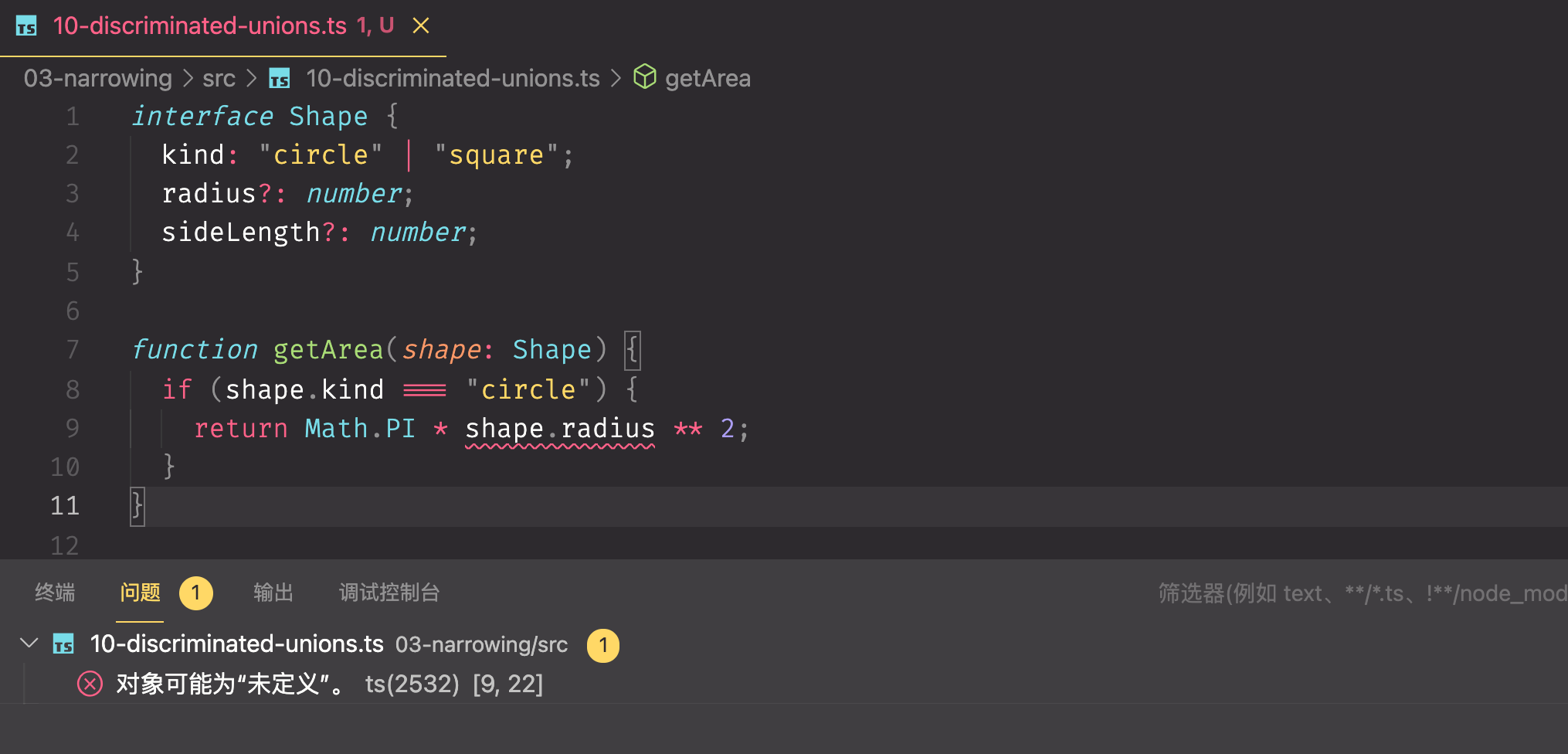Click the getArea function name on line 7
The height and width of the screenshot is (754, 1568).
click(x=328, y=350)
